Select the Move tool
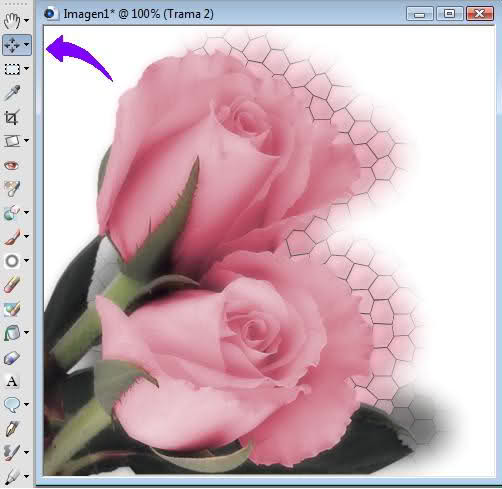 coord(12,44)
